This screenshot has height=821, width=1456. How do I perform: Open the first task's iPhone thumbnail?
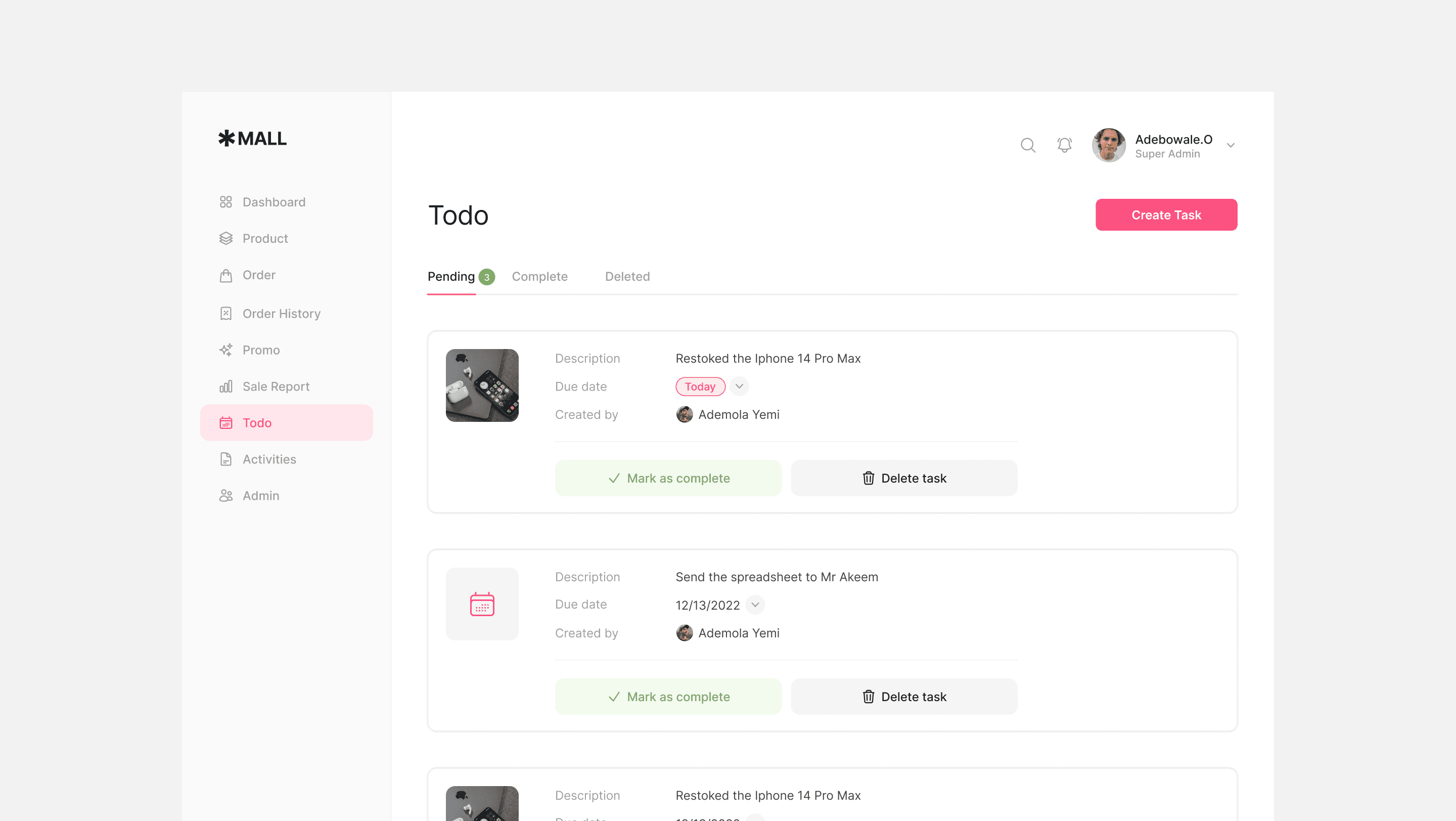coord(482,385)
